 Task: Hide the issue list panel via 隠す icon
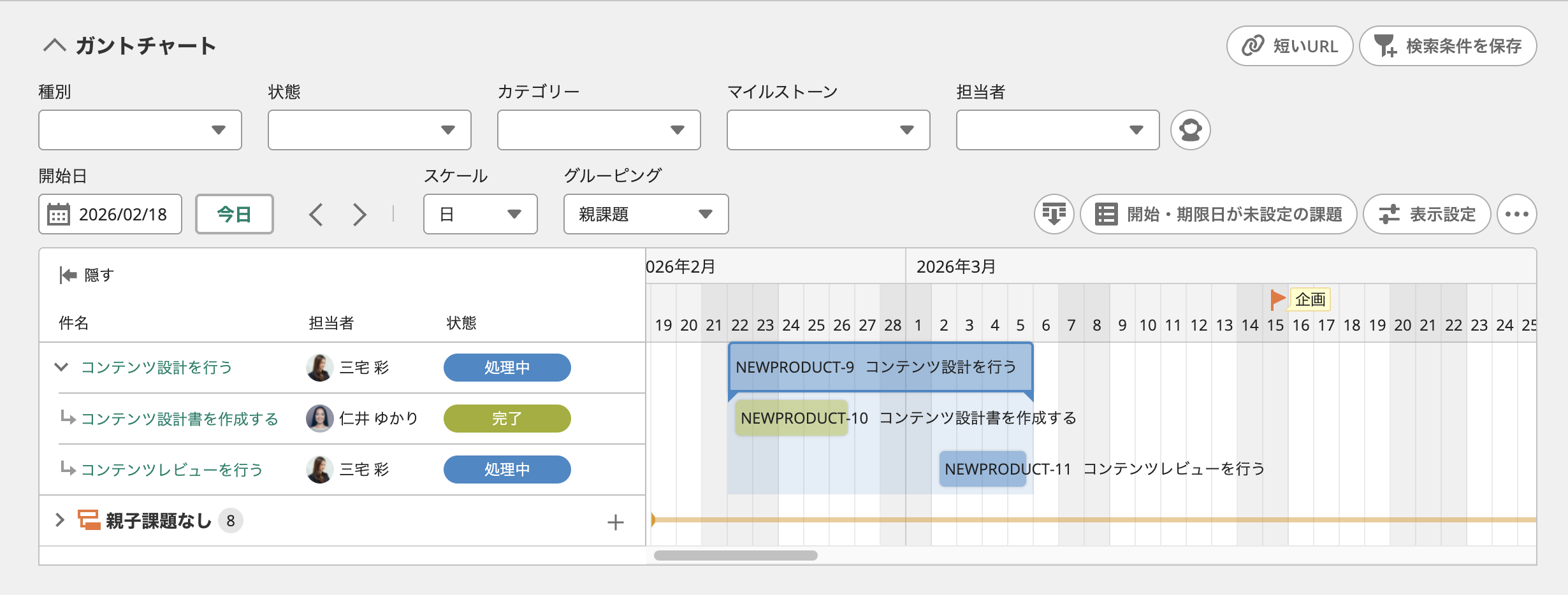click(x=66, y=275)
